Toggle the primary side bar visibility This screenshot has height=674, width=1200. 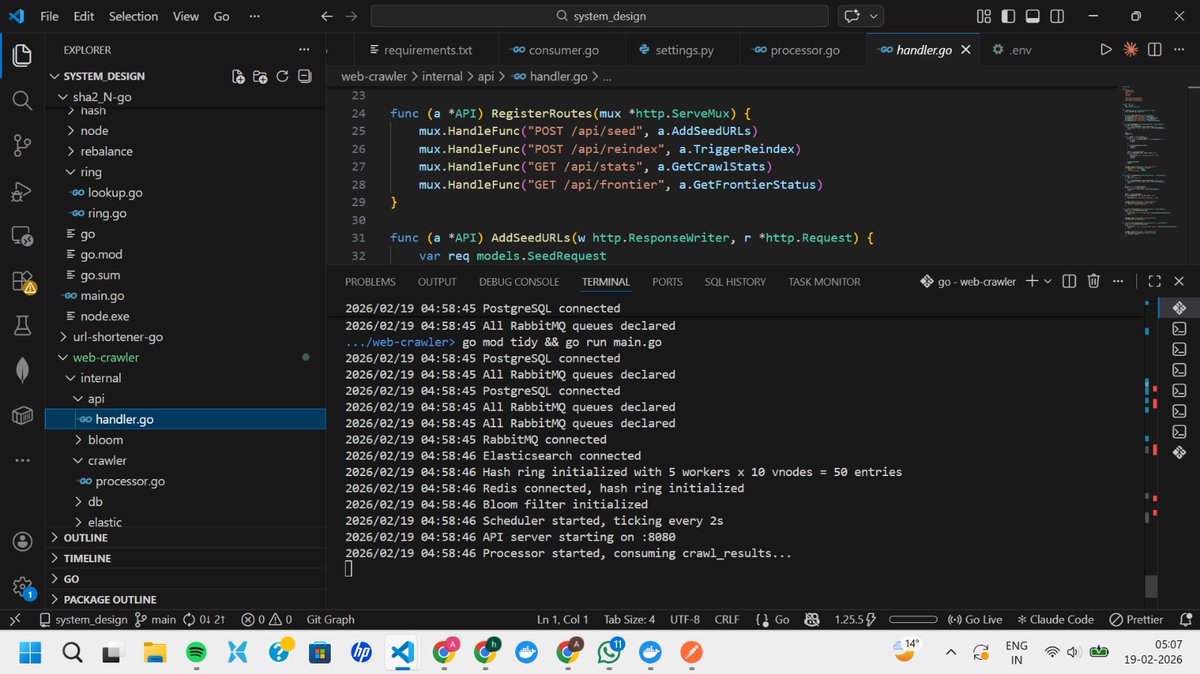(x=1006, y=16)
